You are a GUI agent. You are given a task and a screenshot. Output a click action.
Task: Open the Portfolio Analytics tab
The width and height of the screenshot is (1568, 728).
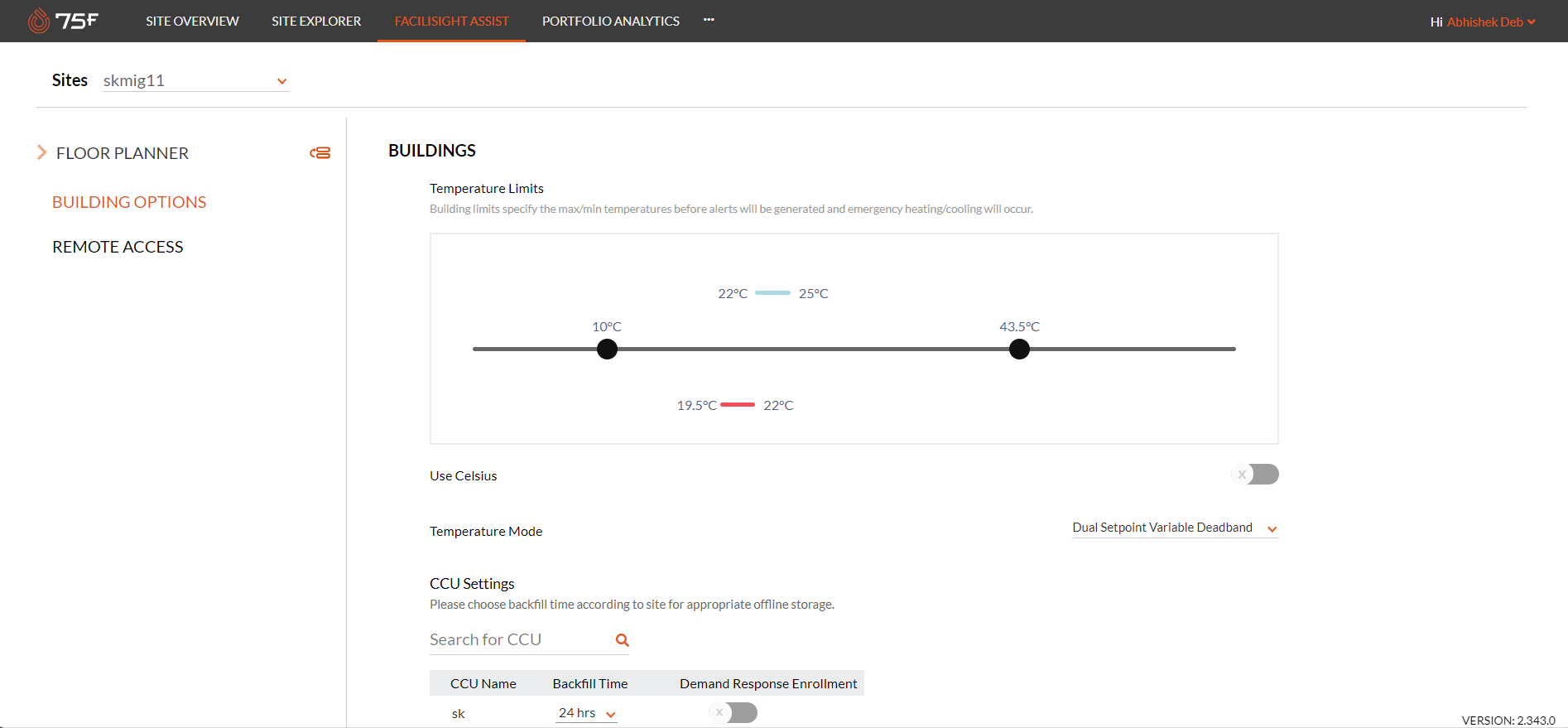pyautogui.click(x=610, y=22)
